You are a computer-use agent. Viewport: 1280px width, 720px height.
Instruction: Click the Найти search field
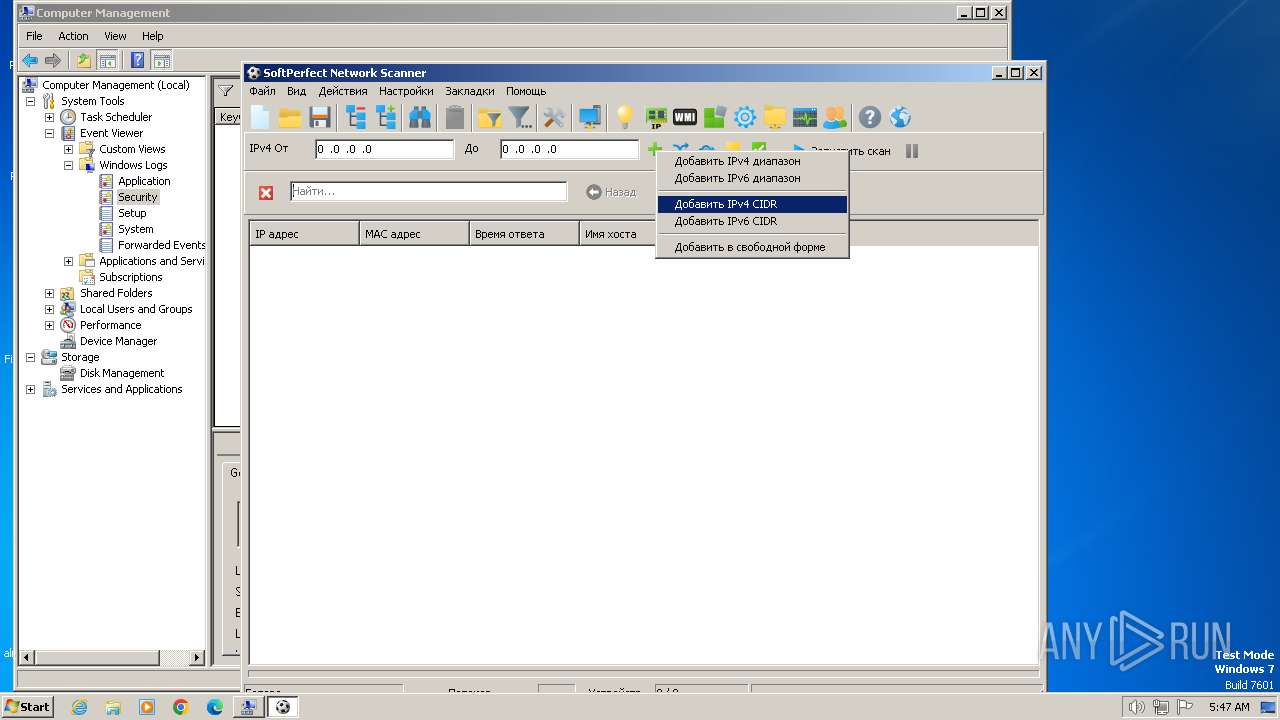(428, 191)
